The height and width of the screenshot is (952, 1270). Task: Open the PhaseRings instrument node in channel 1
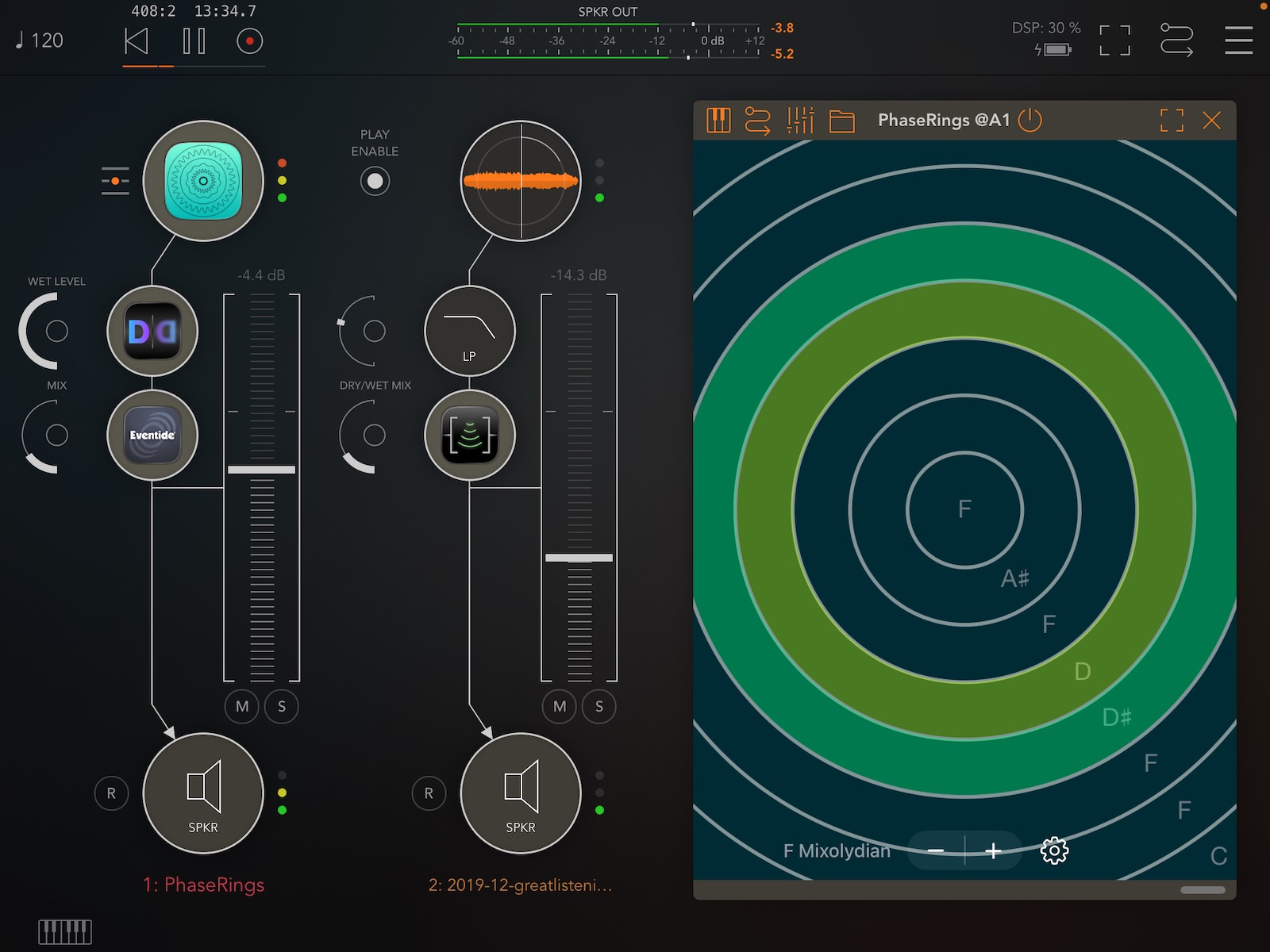click(203, 181)
